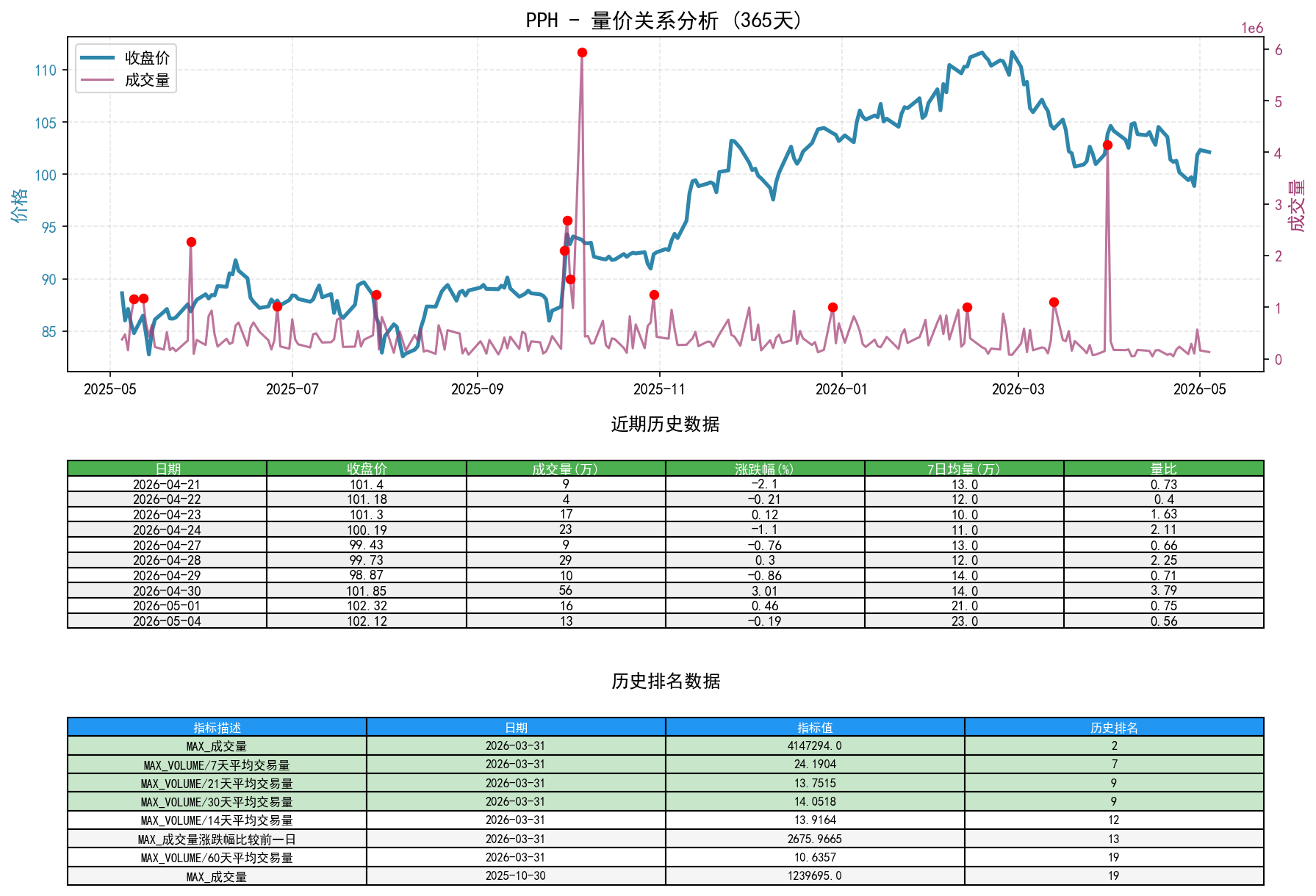This screenshot has width=1316, height=896.
Task: Click the 2026-04-24 date cell
Action: (x=167, y=530)
